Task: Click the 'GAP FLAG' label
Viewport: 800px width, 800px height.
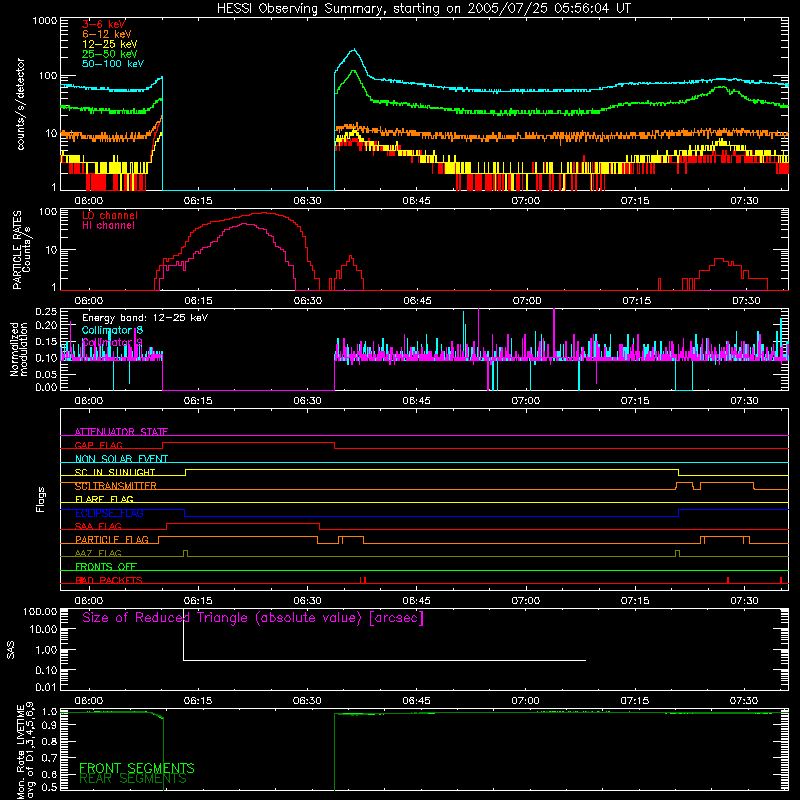Action: (98, 445)
